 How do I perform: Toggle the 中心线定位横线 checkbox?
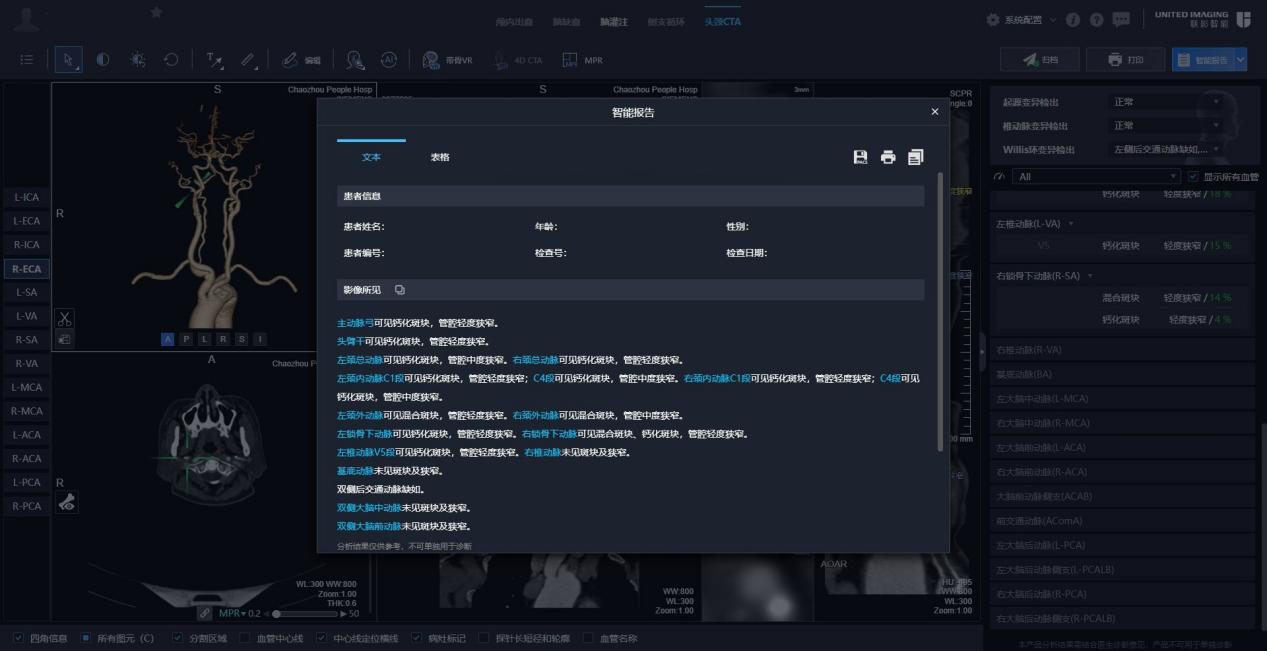click(321, 638)
